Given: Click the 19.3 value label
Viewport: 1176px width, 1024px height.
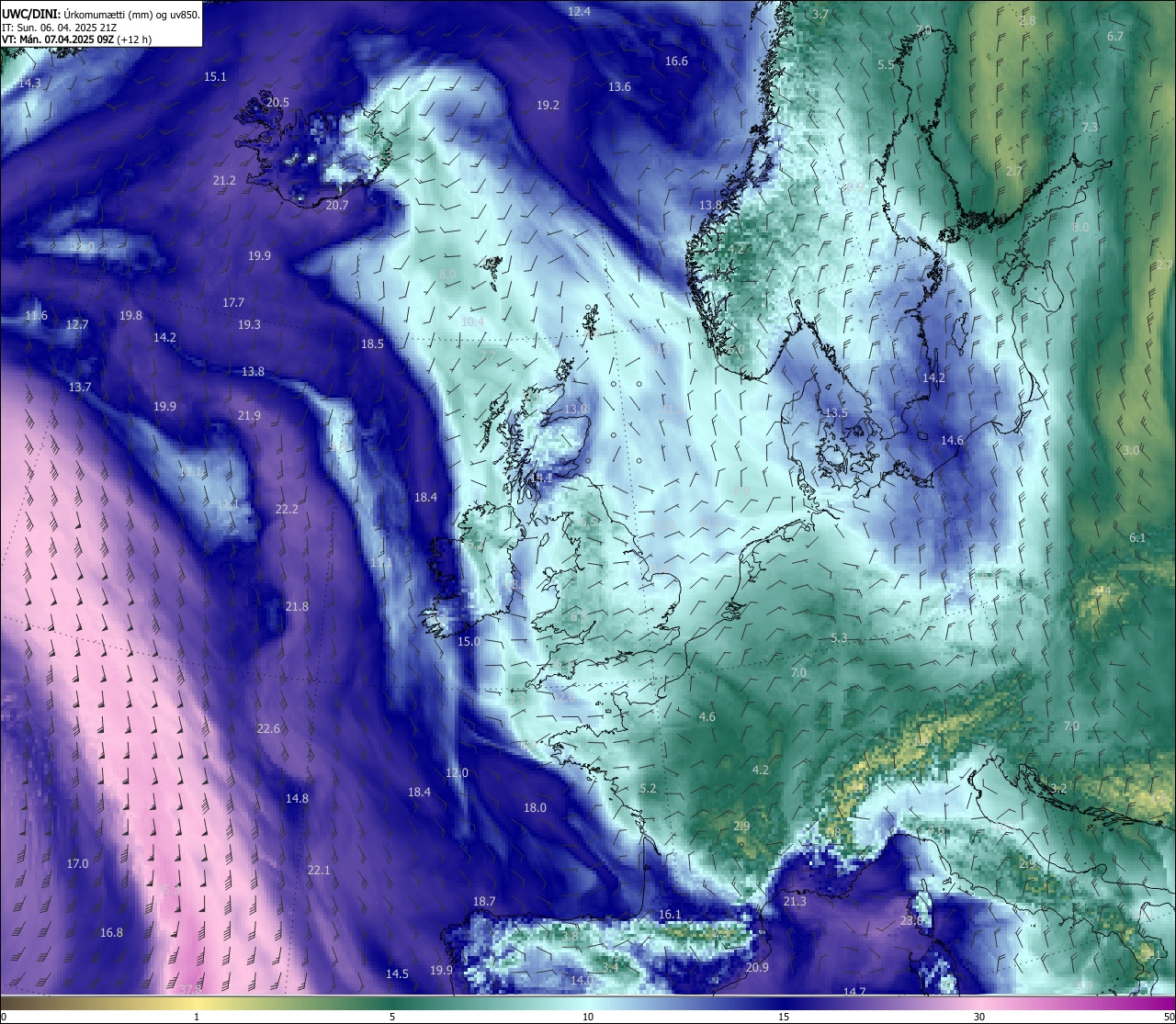Looking at the screenshot, I should (x=249, y=325).
